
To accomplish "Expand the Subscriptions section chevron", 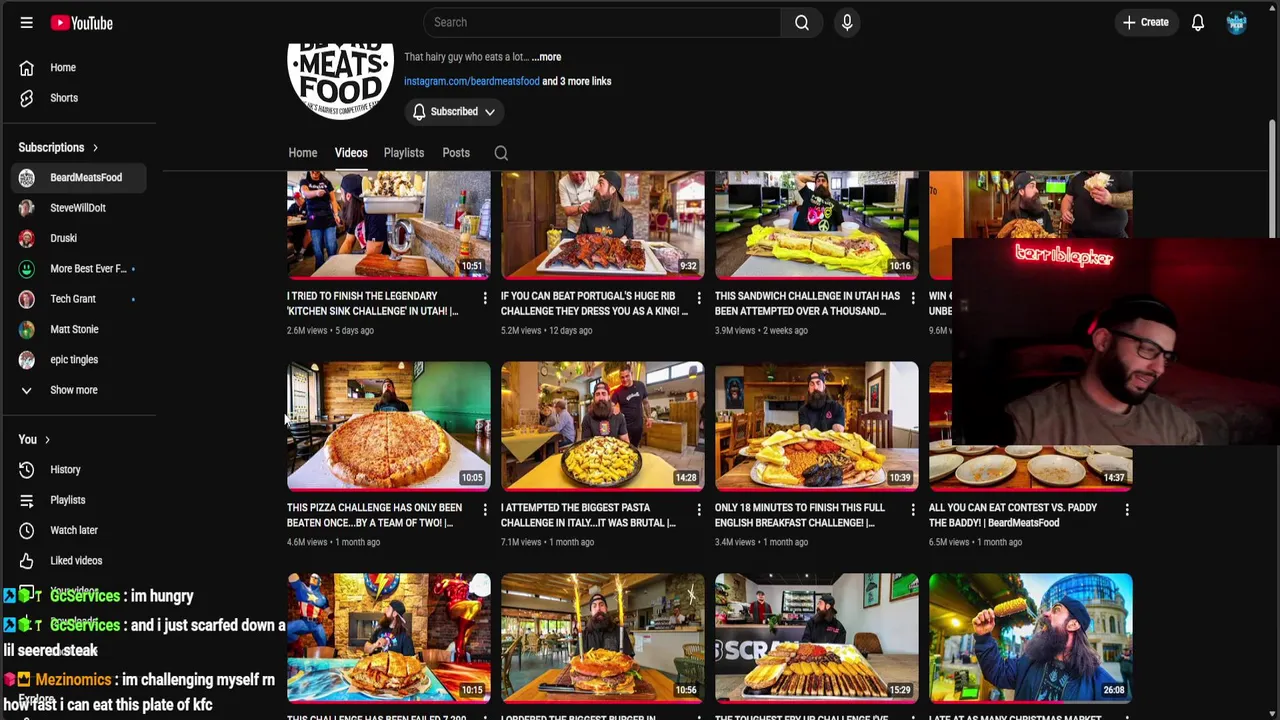I will [x=95, y=148].
